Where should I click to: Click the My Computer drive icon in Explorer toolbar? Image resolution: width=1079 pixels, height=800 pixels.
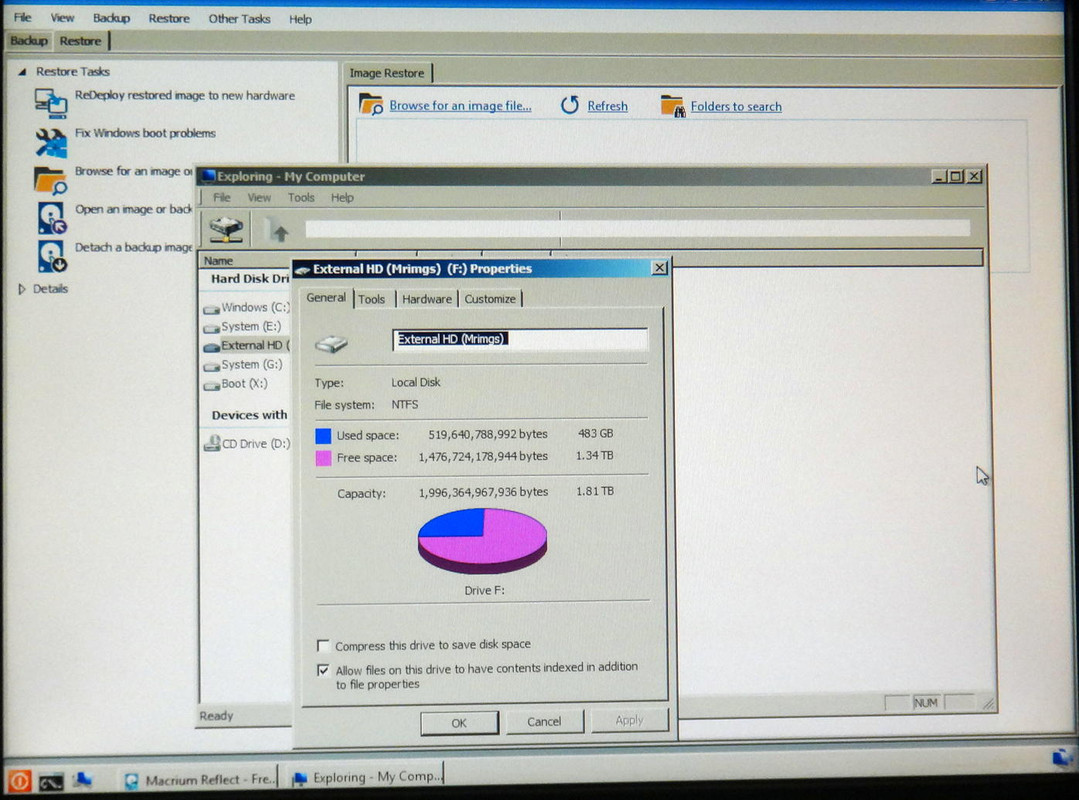(226, 228)
